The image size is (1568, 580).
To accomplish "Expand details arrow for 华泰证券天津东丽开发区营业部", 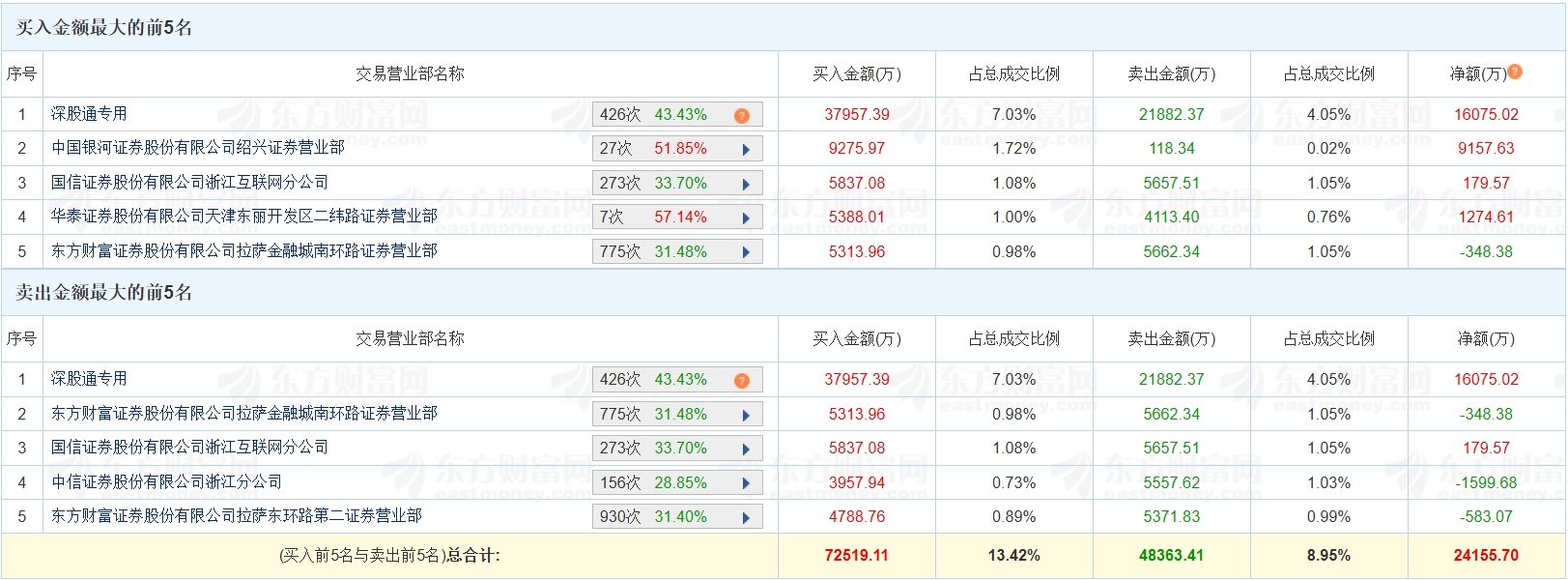I will tap(746, 218).
